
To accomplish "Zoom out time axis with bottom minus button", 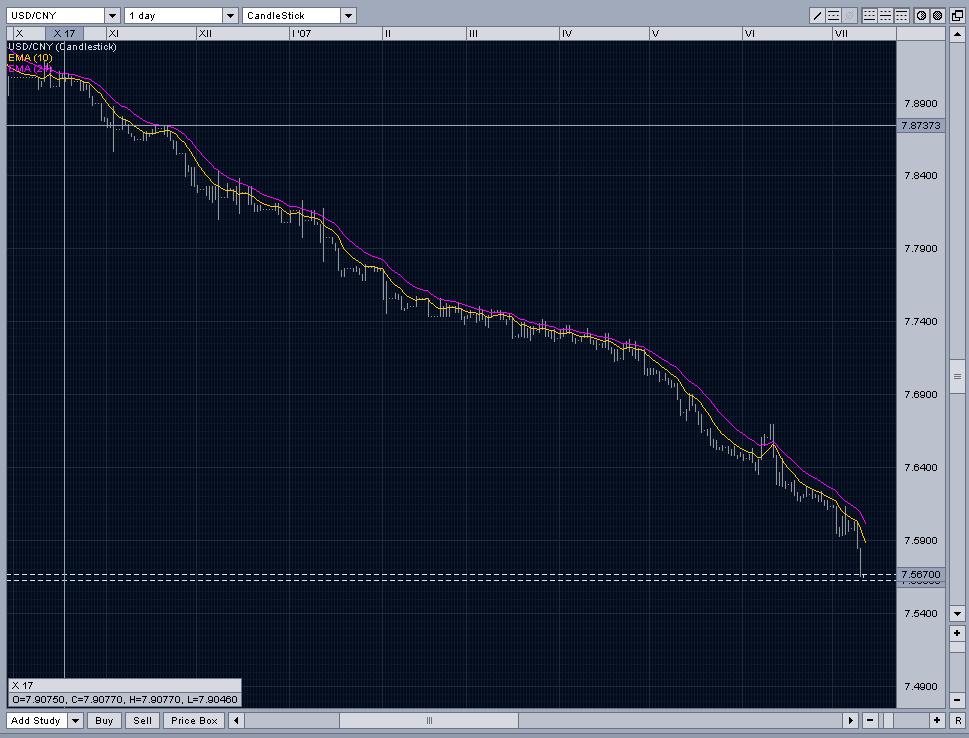I will [870, 720].
